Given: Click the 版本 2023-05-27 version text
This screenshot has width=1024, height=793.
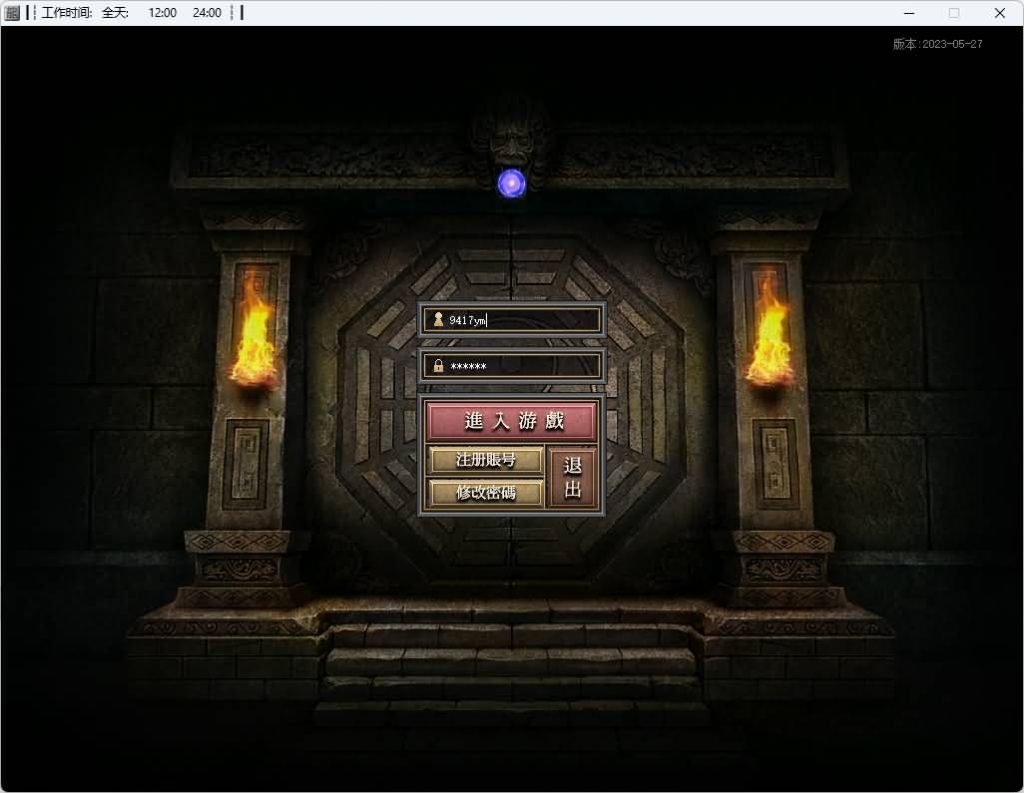Looking at the screenshot, I should [x=937, y=44].
